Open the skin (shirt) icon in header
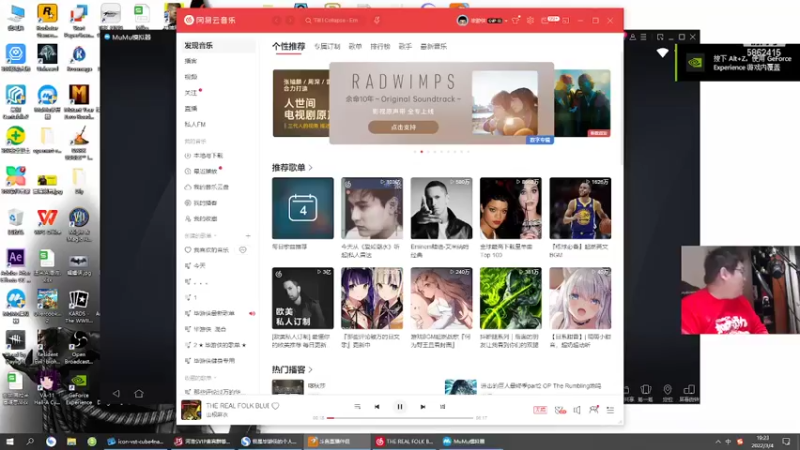The height and width of the screenshot is (450, 800). point(515,20)
